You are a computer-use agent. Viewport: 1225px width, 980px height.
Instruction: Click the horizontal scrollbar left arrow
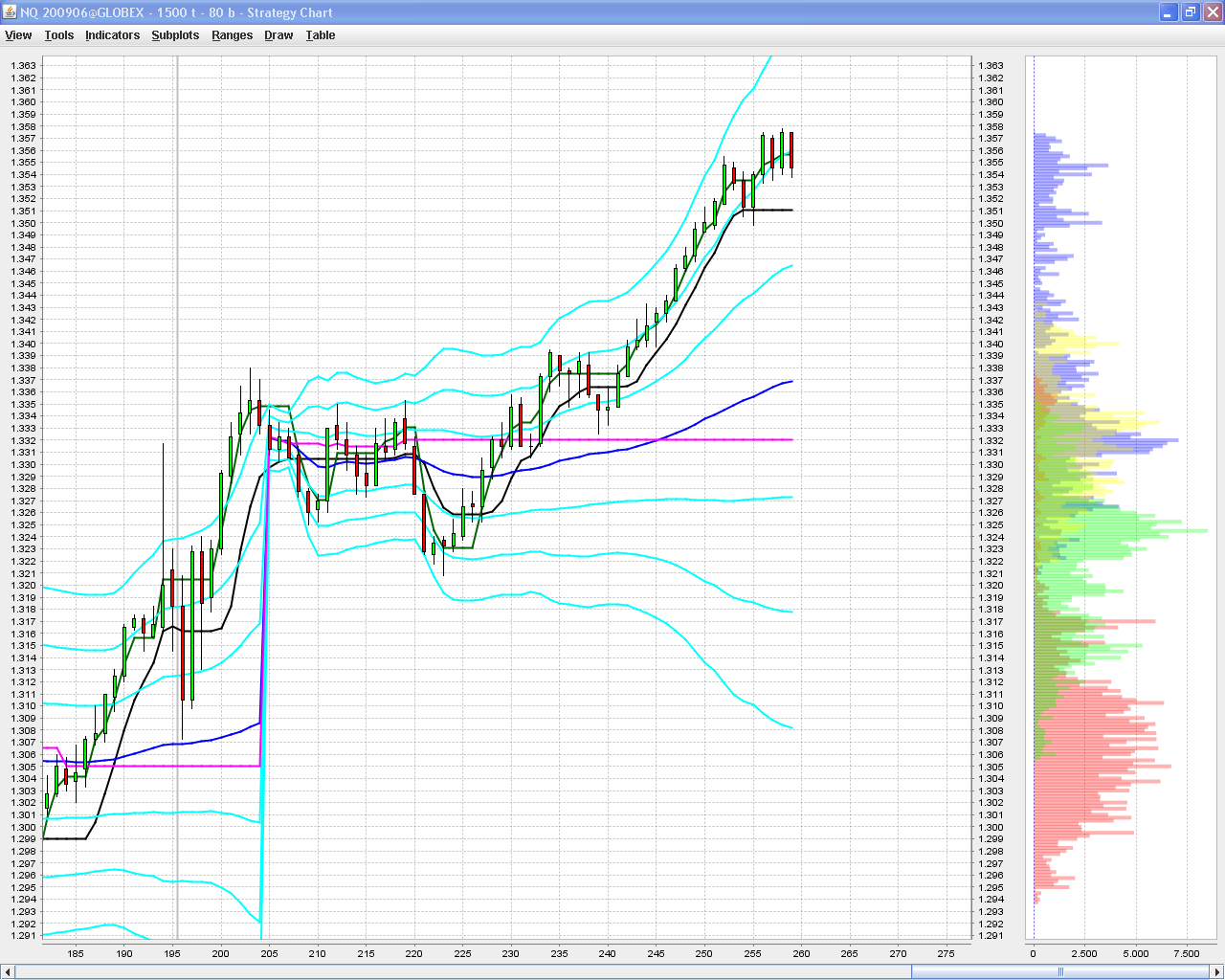tap(9, 972)
